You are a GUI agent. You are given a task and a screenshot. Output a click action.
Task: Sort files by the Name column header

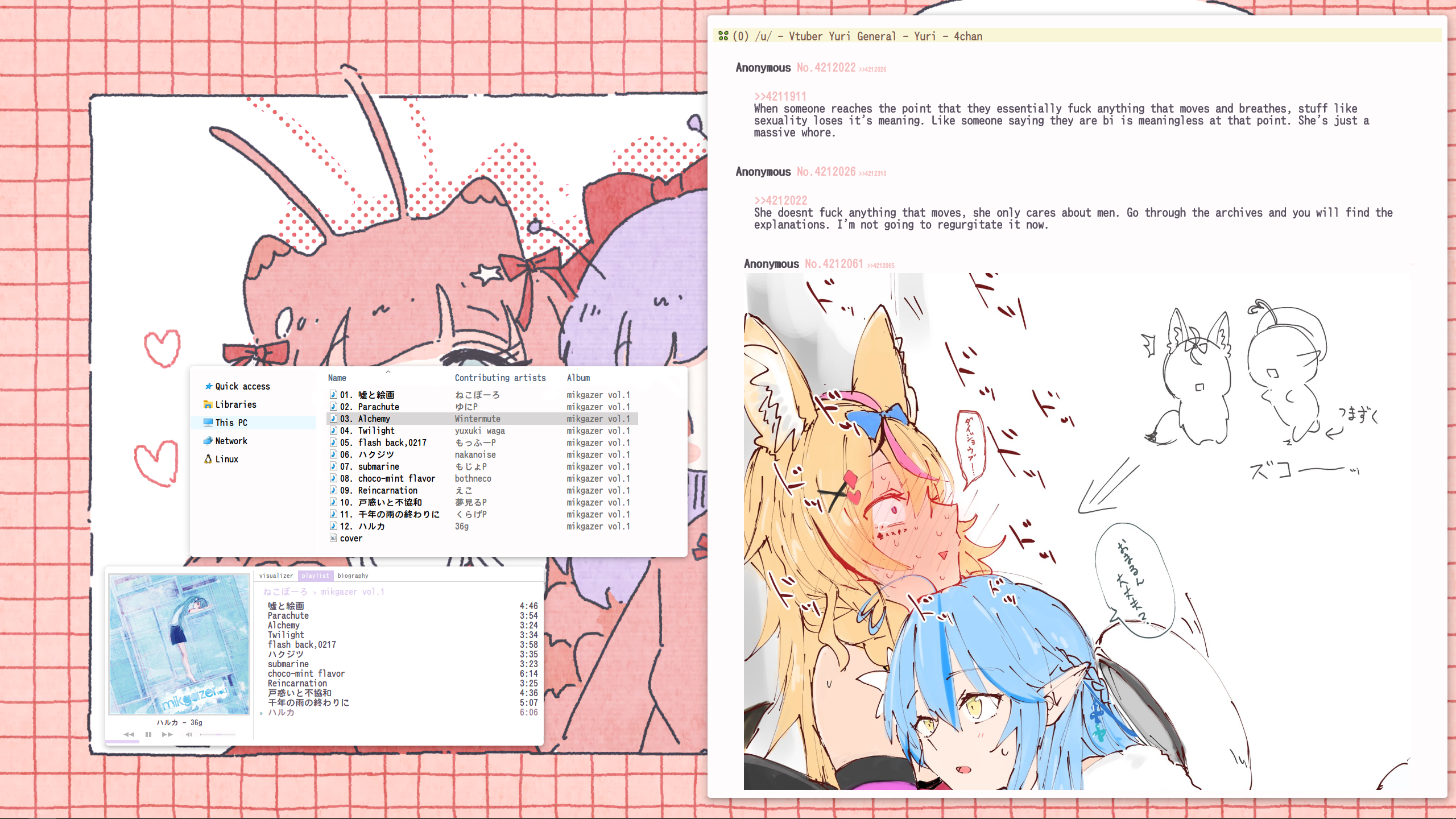pyautogui.click(x=337, y=378)
